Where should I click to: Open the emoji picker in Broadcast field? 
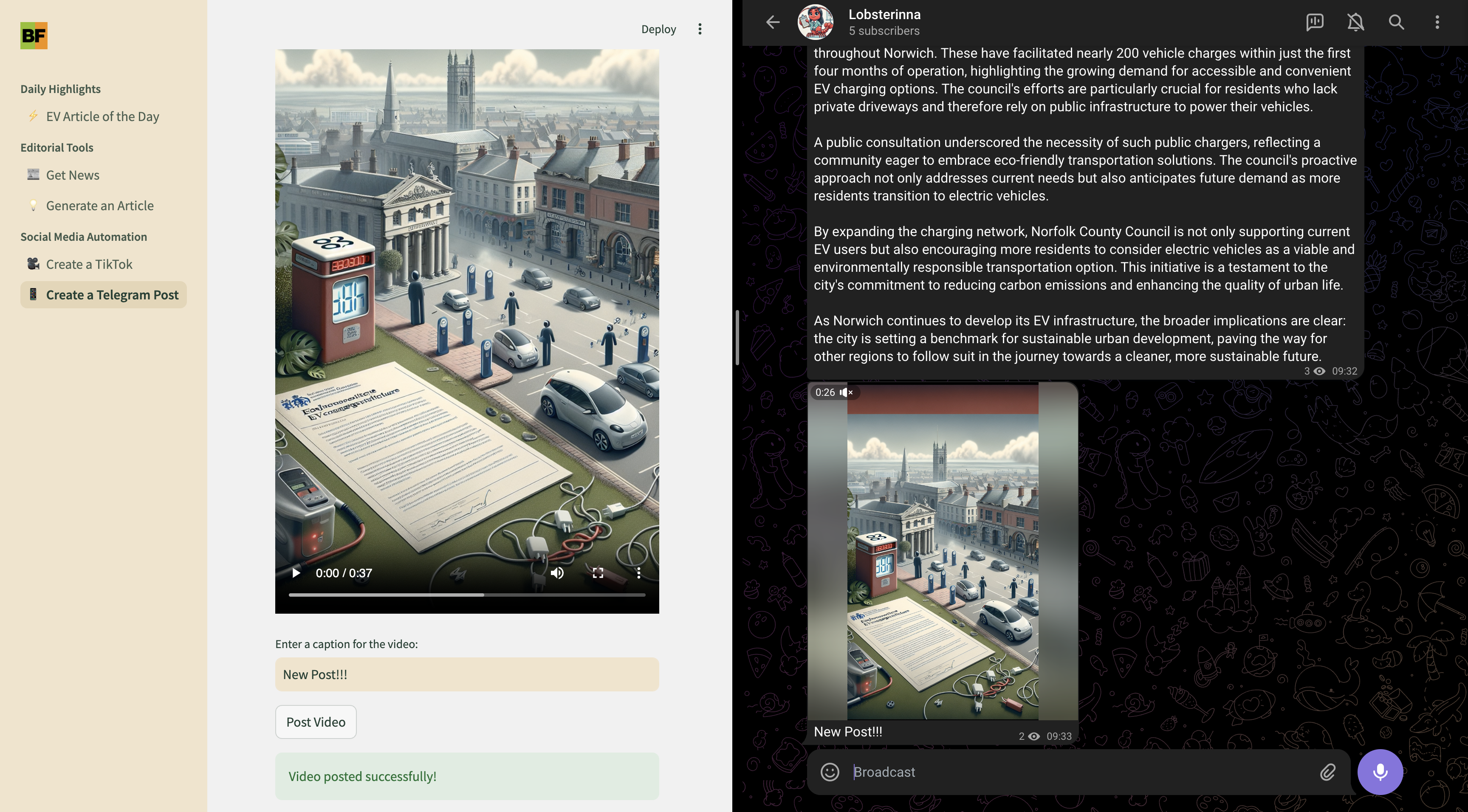click(830, 772)
